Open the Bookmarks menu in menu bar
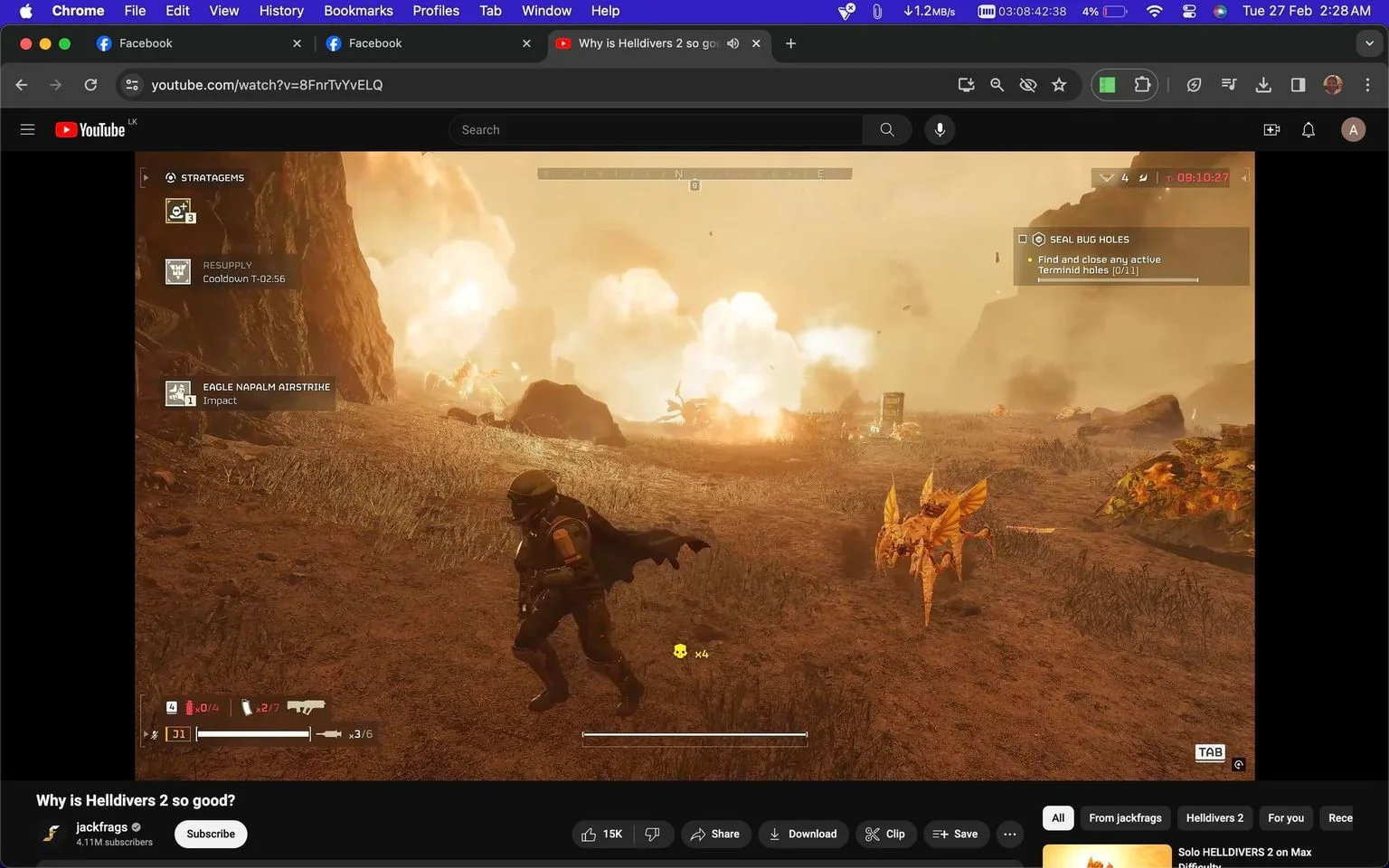This screenshot has height=868, width=1389. pos(358,11)
